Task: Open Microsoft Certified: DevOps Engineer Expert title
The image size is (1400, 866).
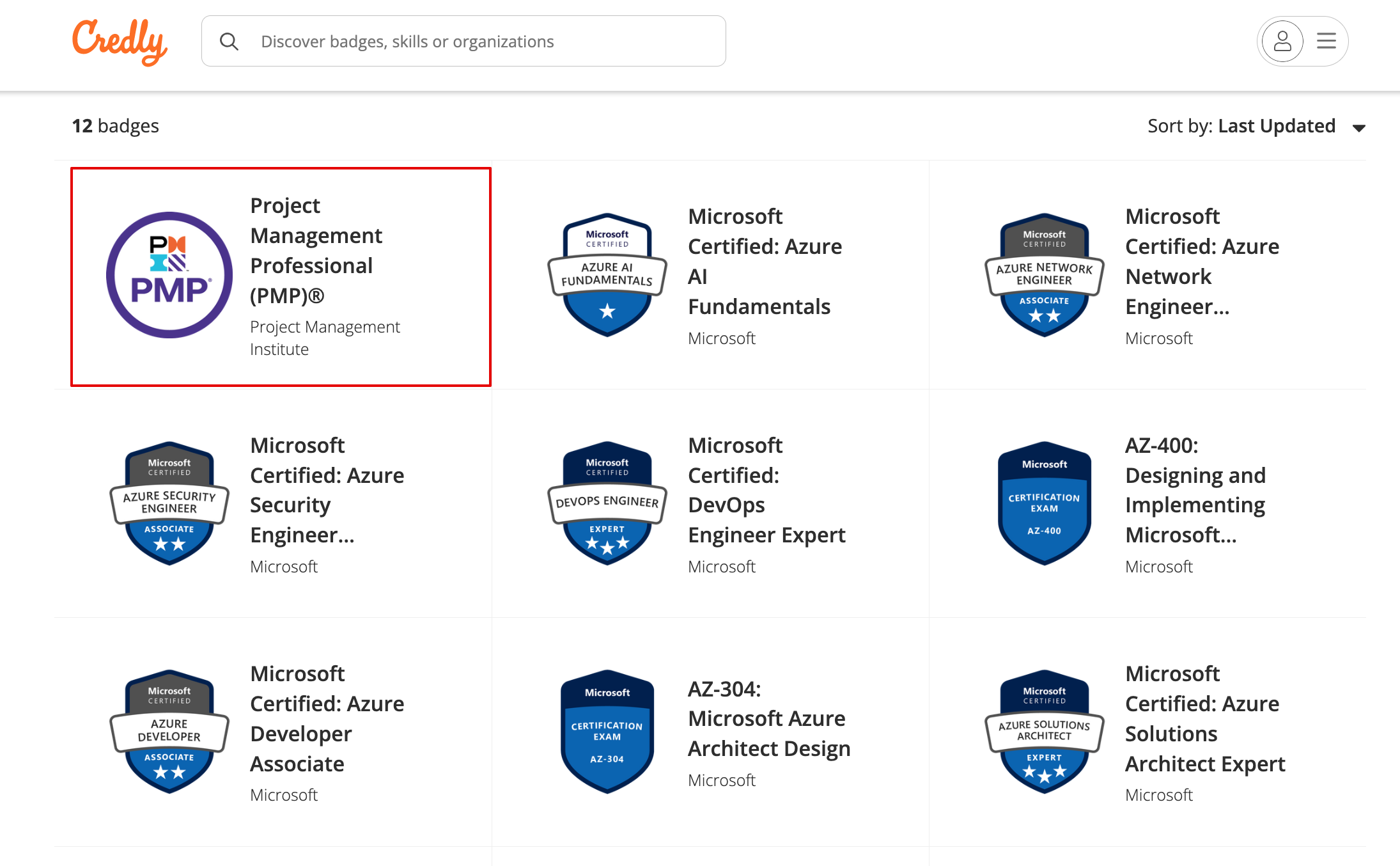Action: [766, 490]
